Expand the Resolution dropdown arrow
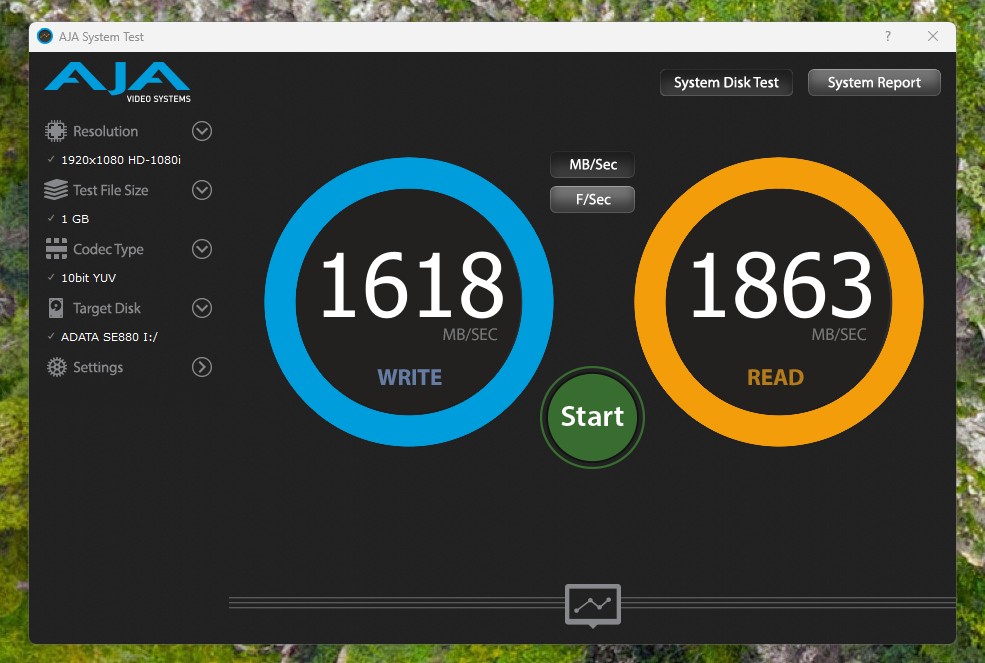 click(x=202, y=131)
